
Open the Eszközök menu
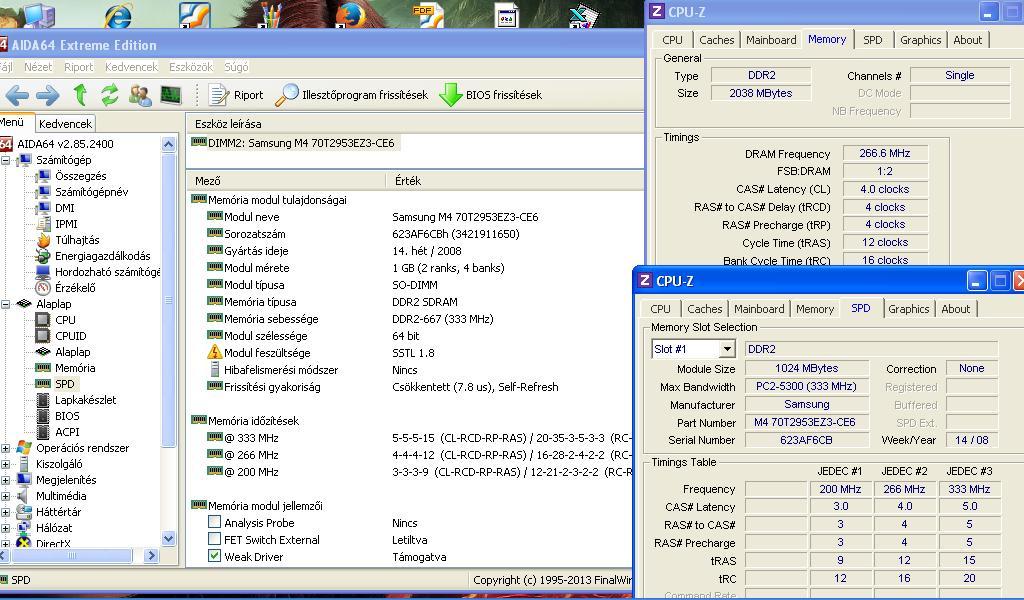coord(191,67)
